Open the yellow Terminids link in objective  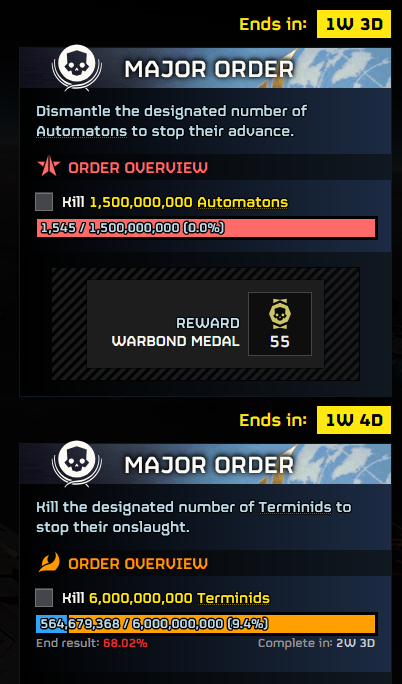click(233, 598)
